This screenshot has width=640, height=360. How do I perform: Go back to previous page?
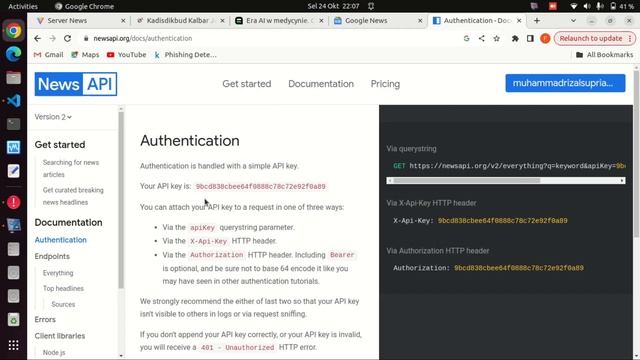38,38
